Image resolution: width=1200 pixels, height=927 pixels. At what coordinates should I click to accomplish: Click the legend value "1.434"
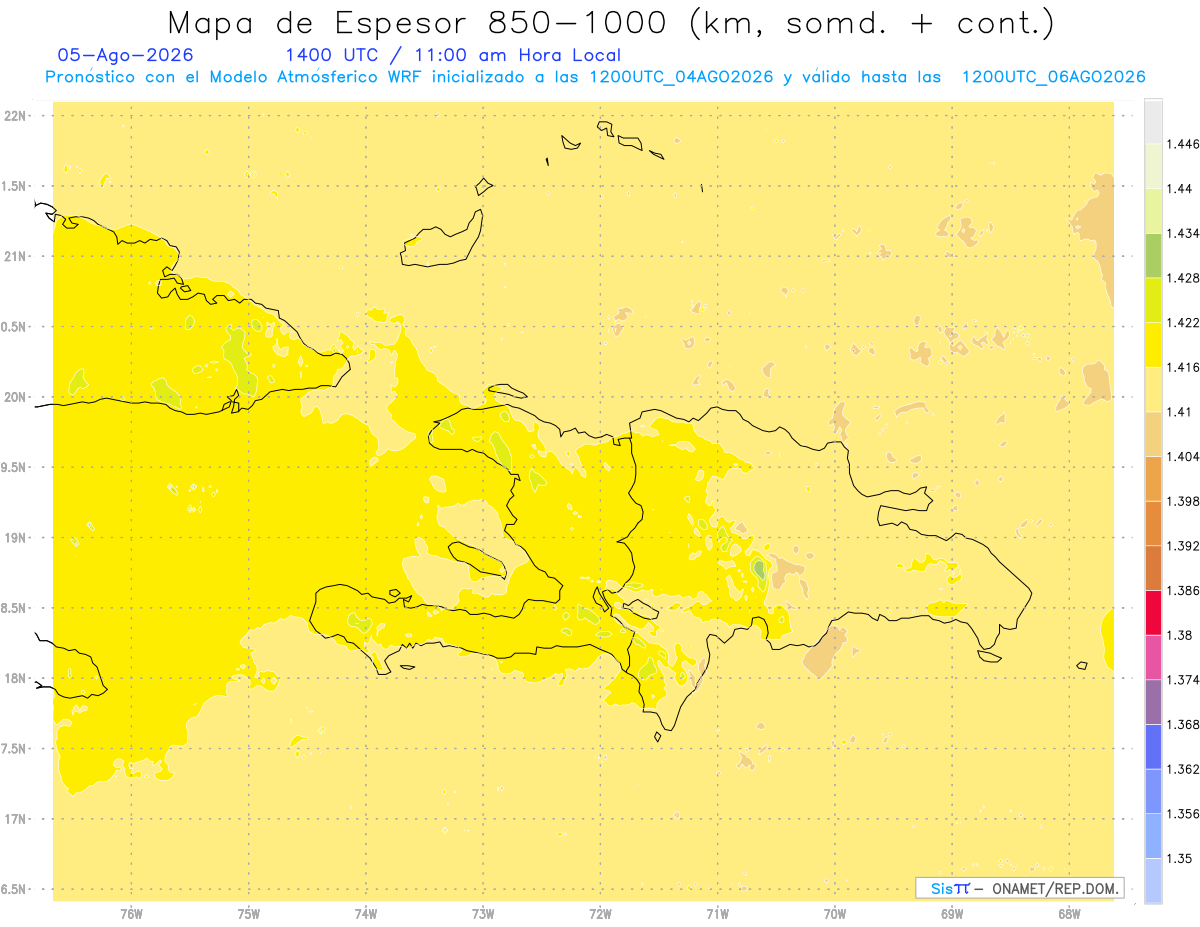(1183, 233)
